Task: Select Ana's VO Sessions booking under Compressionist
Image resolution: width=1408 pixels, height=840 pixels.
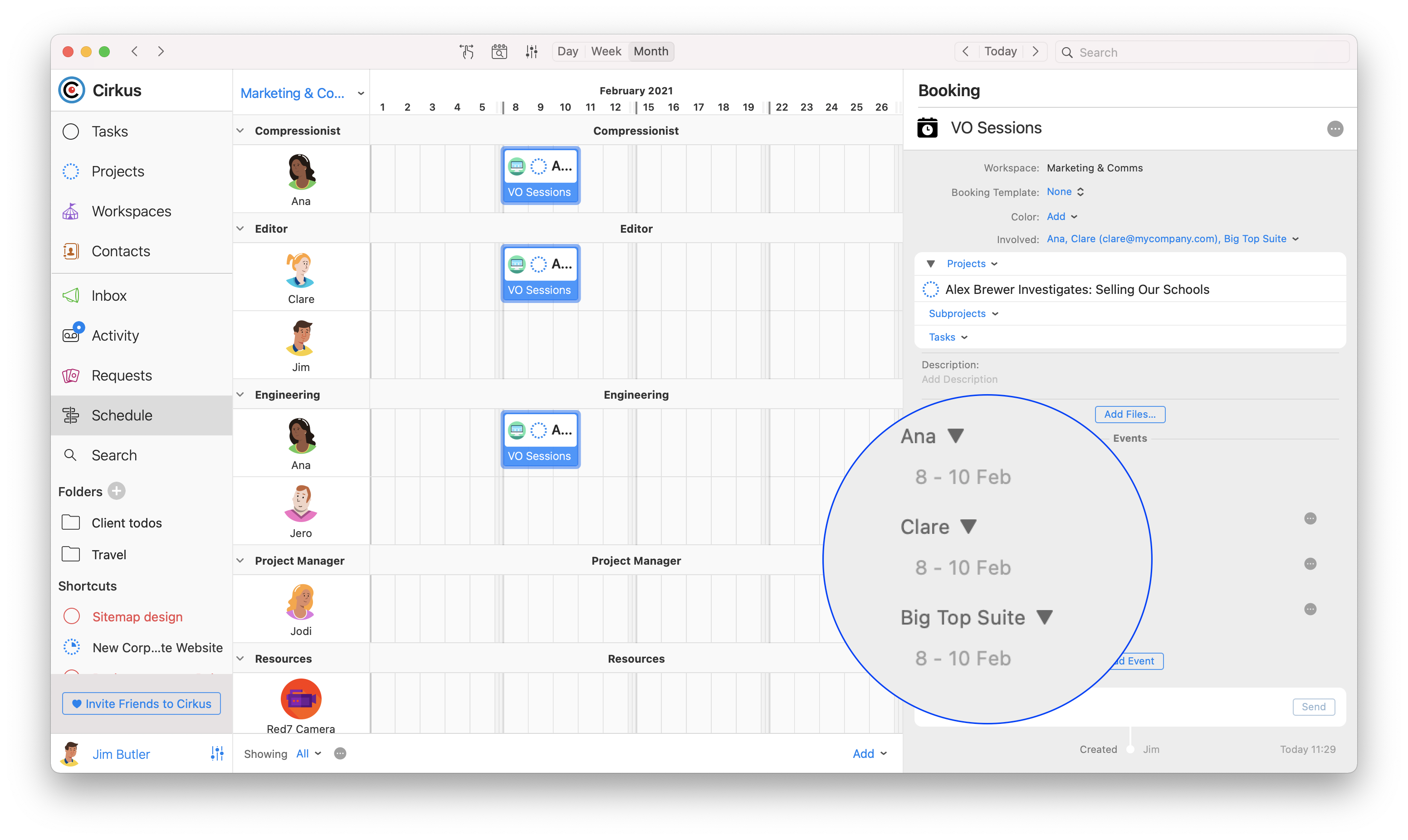Action: click(540, 176)
